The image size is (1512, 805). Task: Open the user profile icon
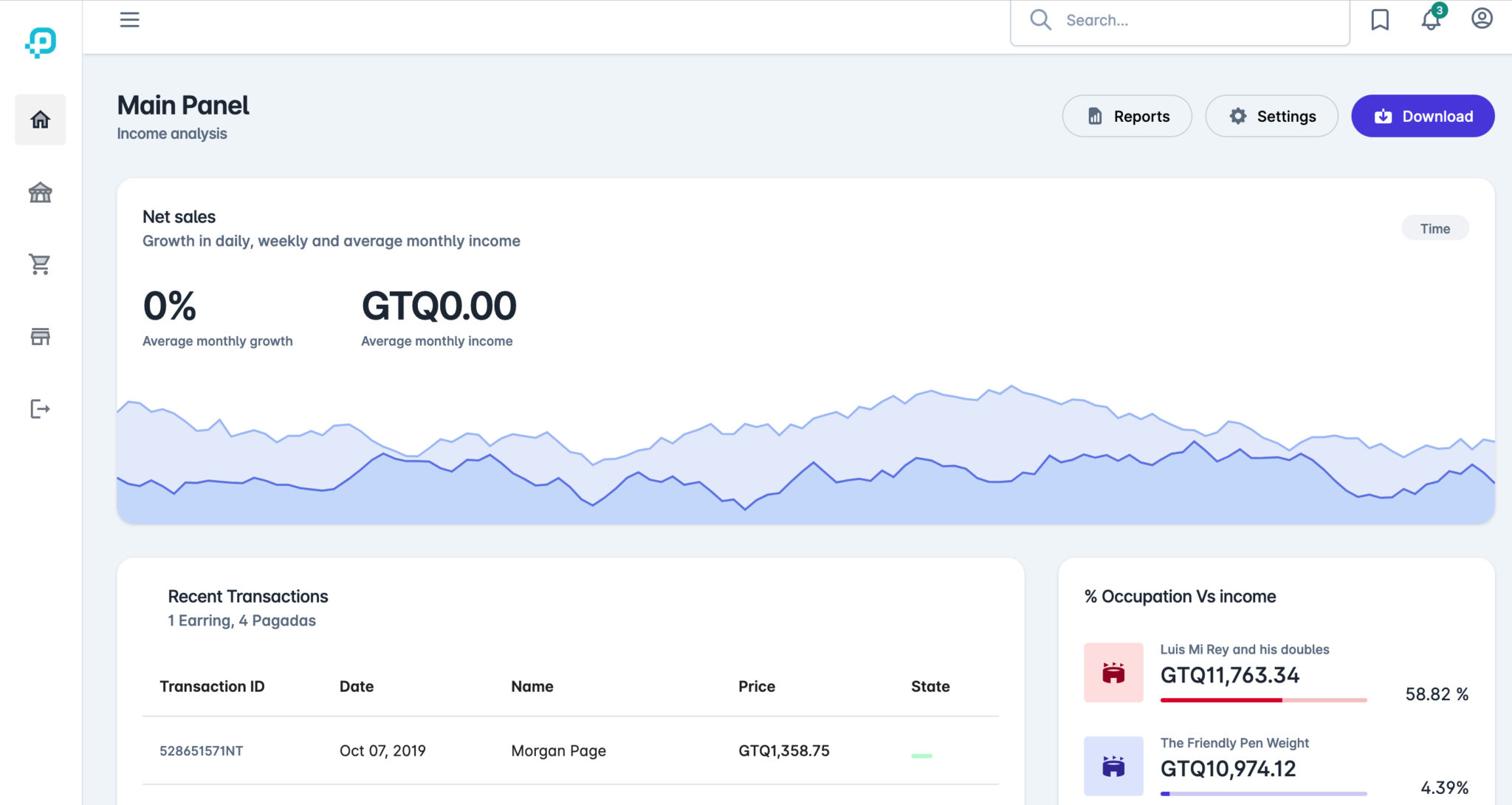(1482, 18)
